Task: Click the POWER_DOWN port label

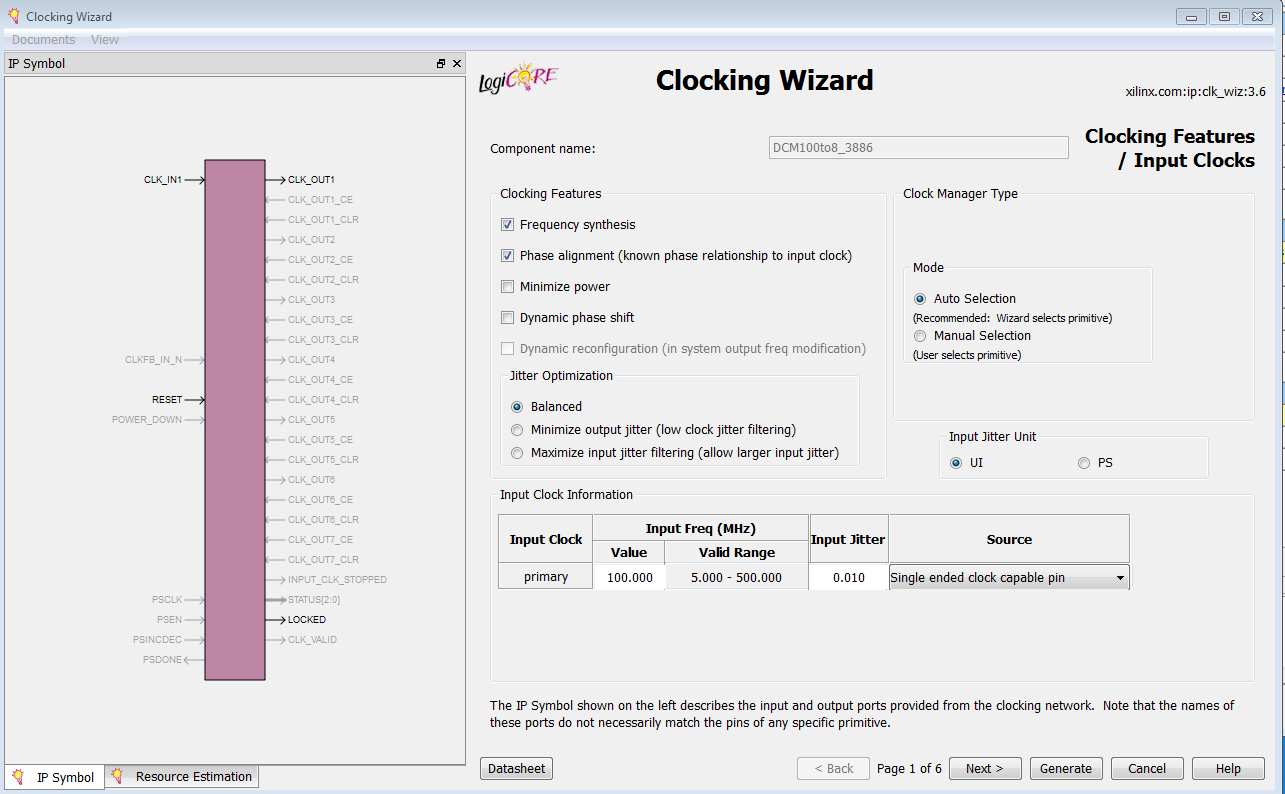Action: pyautogui.click(x=147, y=420)
